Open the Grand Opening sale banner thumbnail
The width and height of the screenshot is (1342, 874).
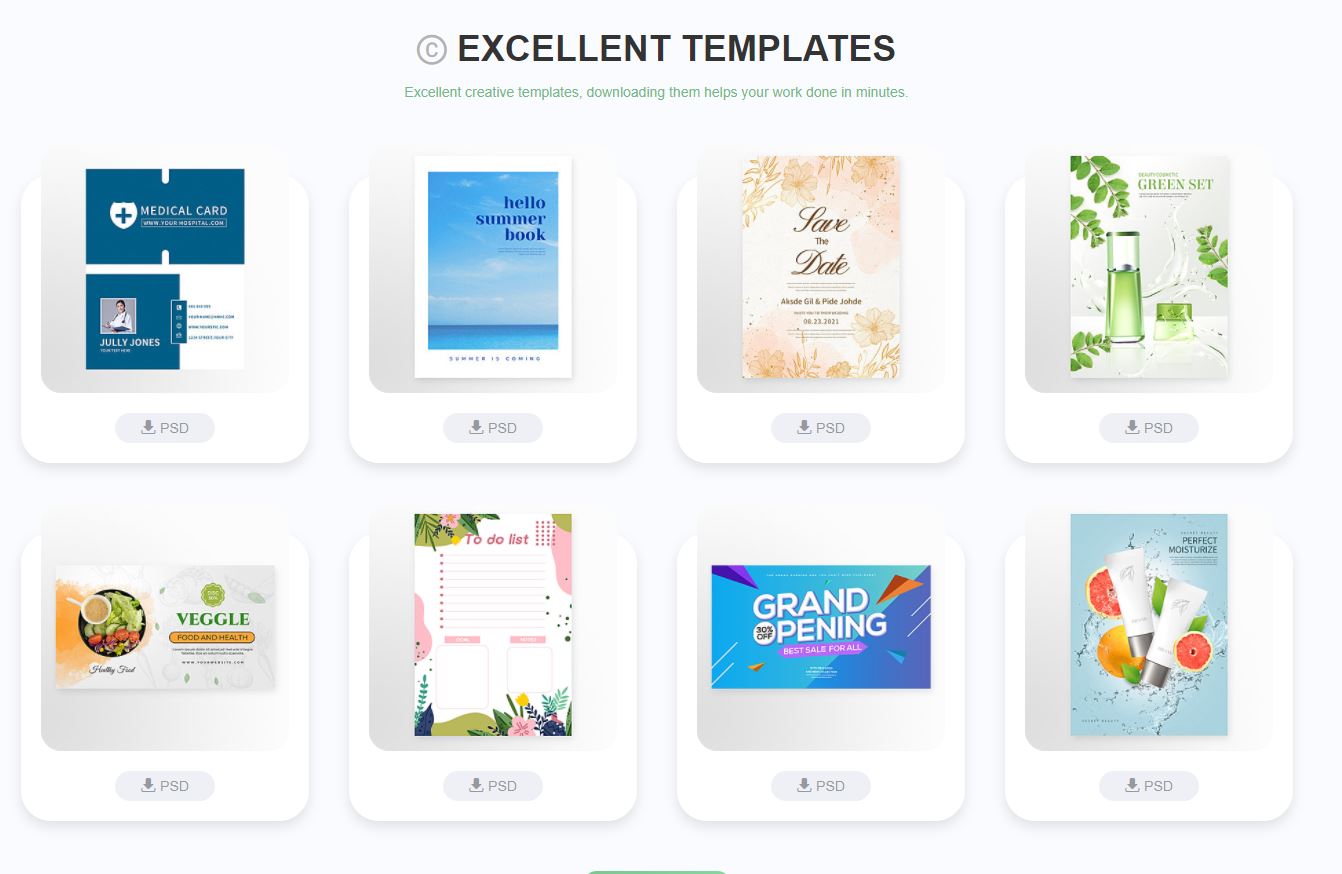(821, 627)
